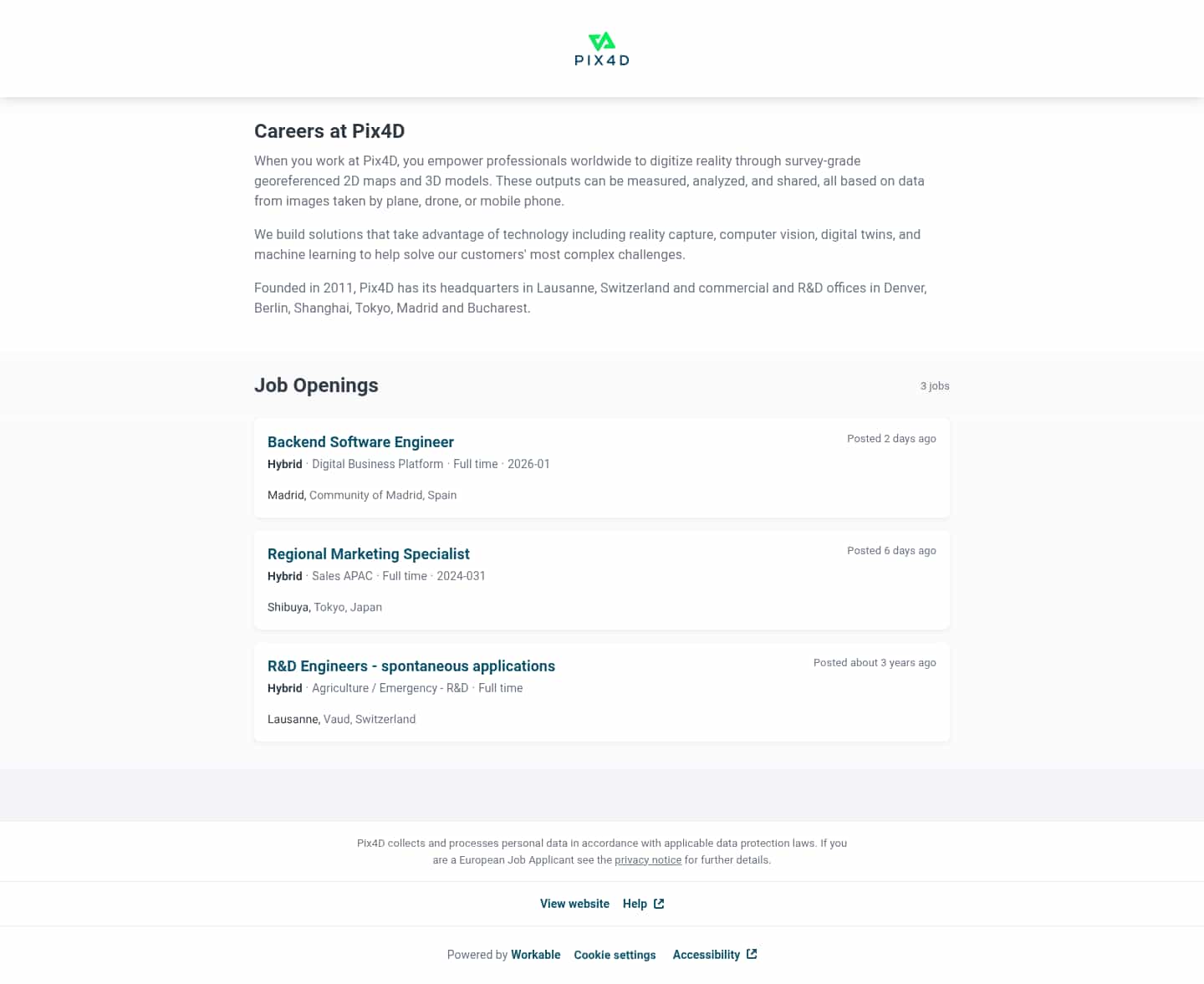The width and height of the screenshot is (1204, 984).
Task: Select the Backend Software Engineer job card
Action: pos(601,468)
